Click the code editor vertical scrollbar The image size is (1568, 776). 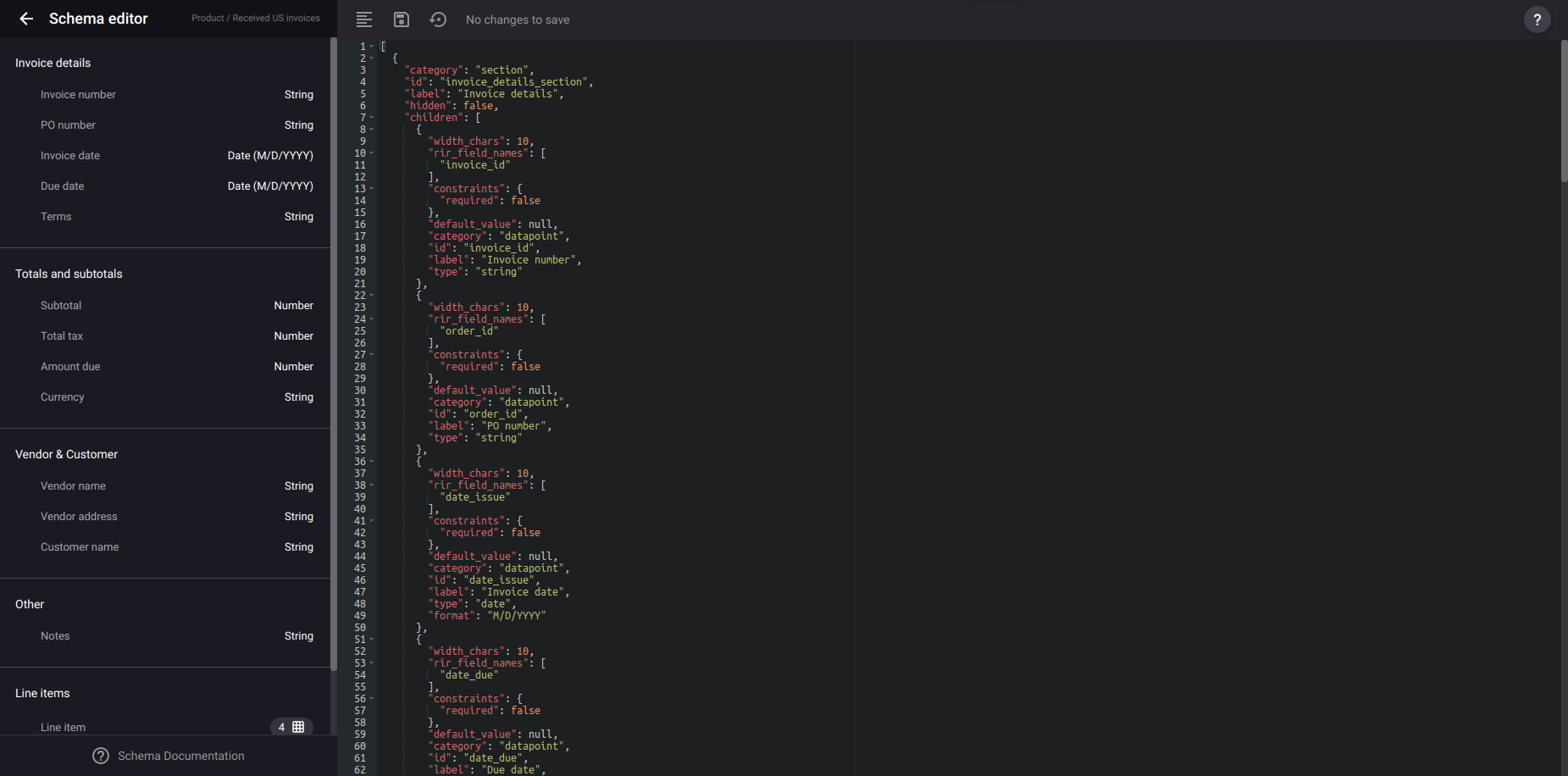tap(1564, 110)
